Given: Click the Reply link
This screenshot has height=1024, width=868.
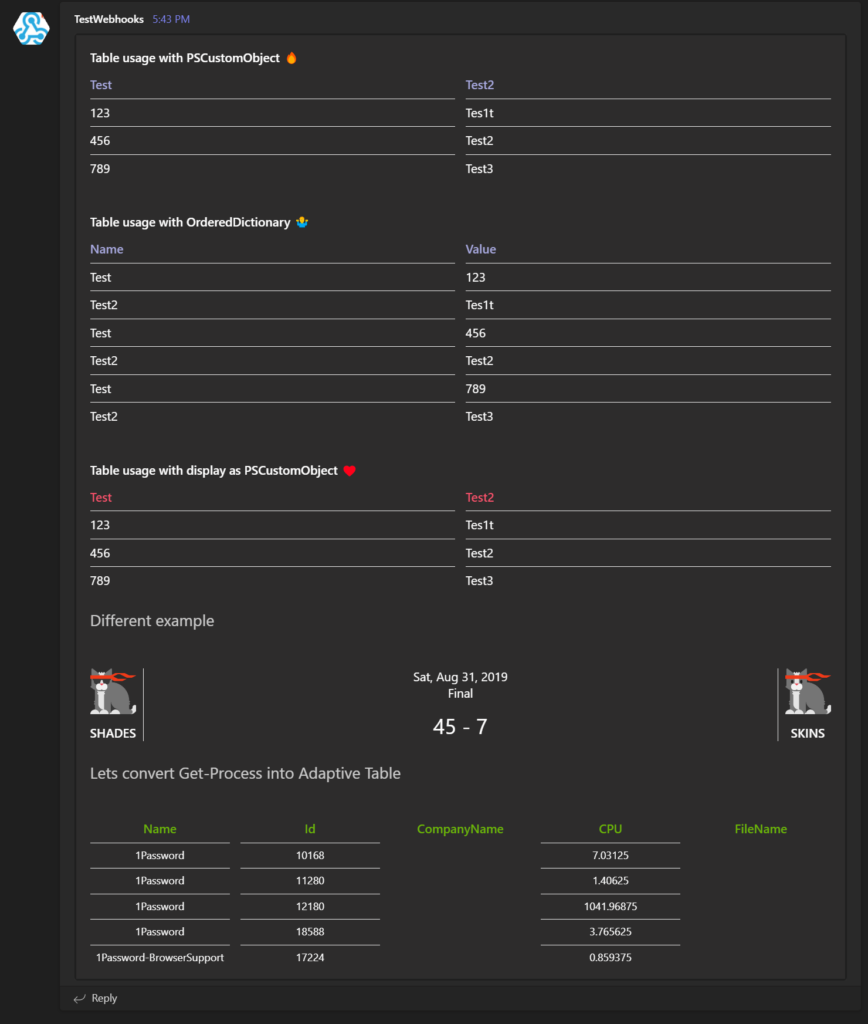Looking at the screenshot, I should 103,997.
